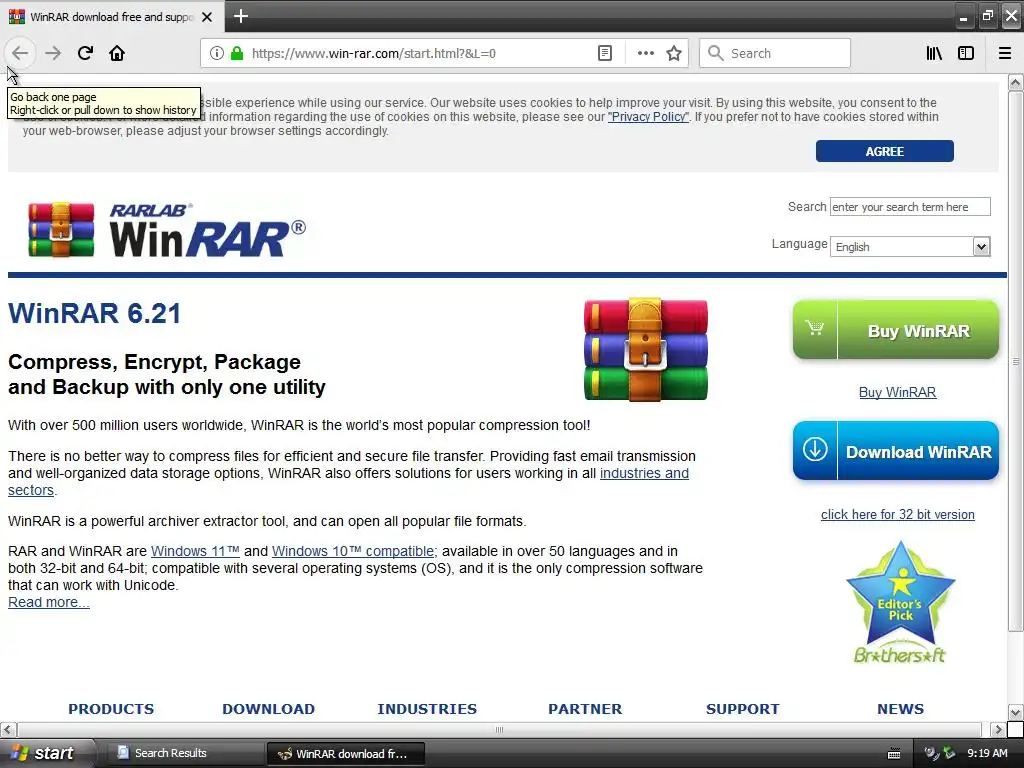
Task: Open the INDUSTRIES menu item
Action: point(427,709)
